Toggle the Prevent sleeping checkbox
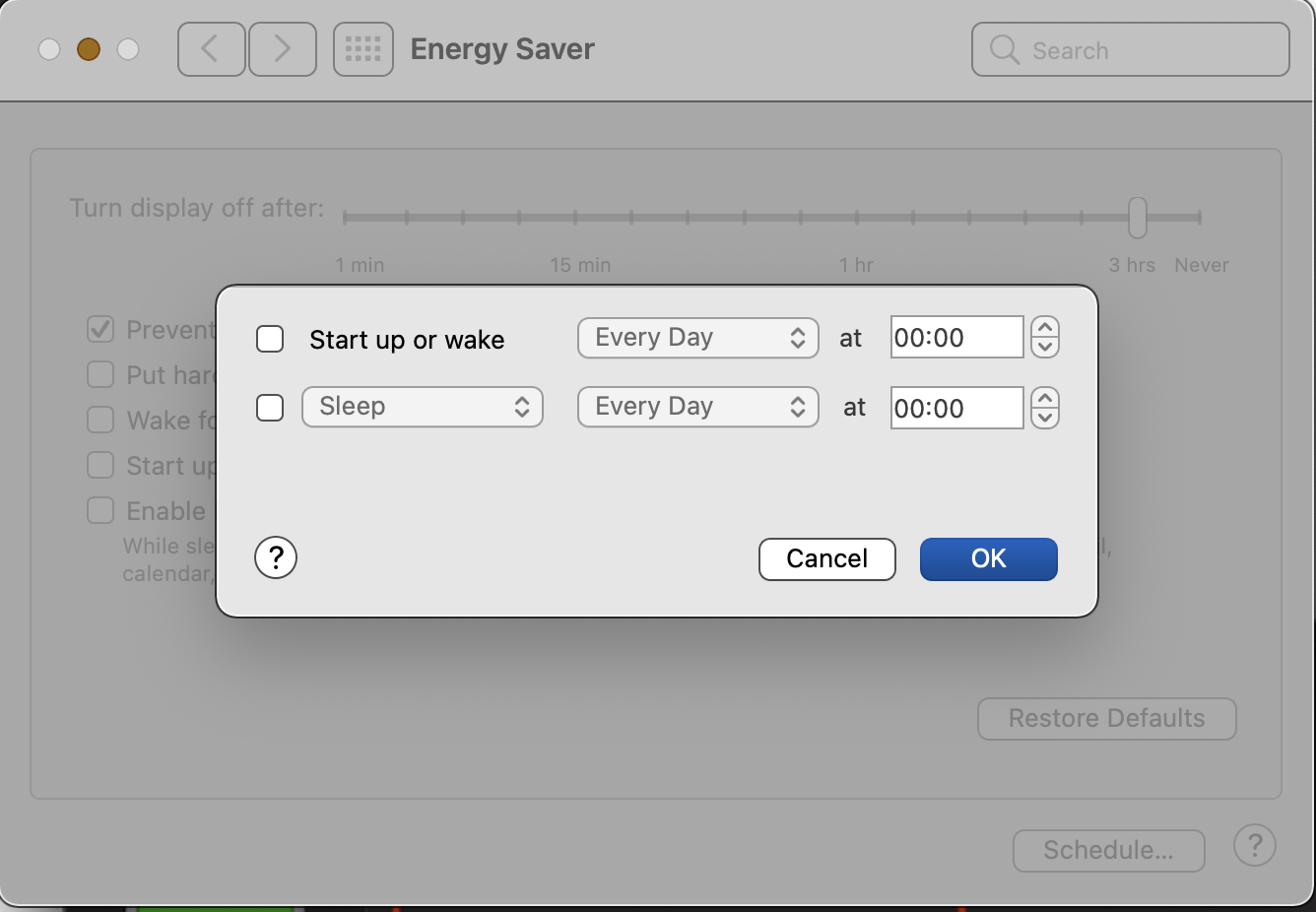This screenshot has width=1316, height=912. click(x=100, y=329)
